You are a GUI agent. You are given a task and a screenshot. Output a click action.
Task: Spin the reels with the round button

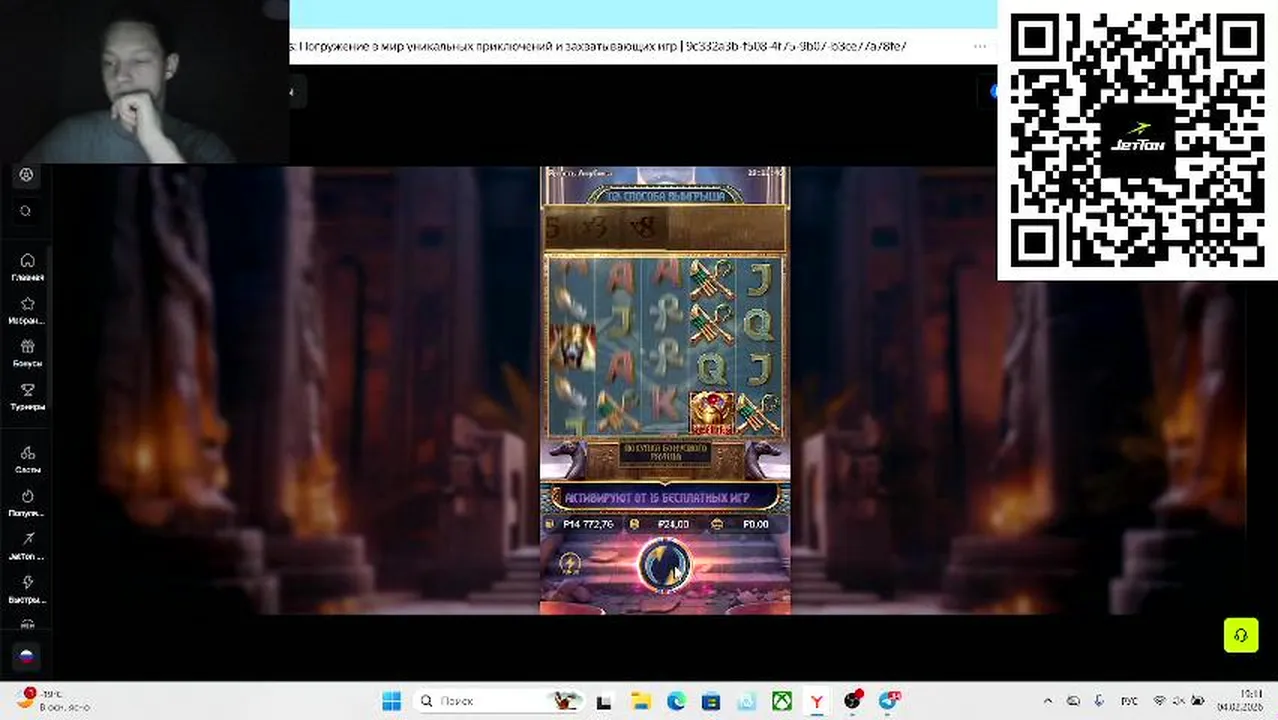coord(665,564)
